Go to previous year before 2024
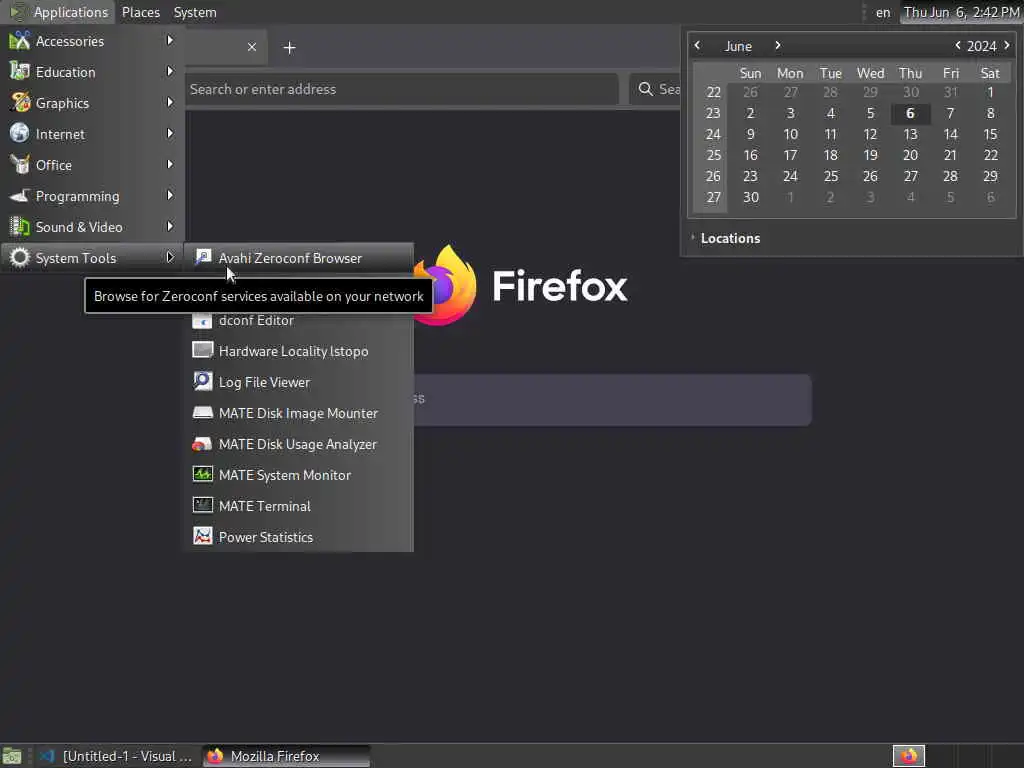The height and width of the screenshot is (768, 1024). (957, 45)
